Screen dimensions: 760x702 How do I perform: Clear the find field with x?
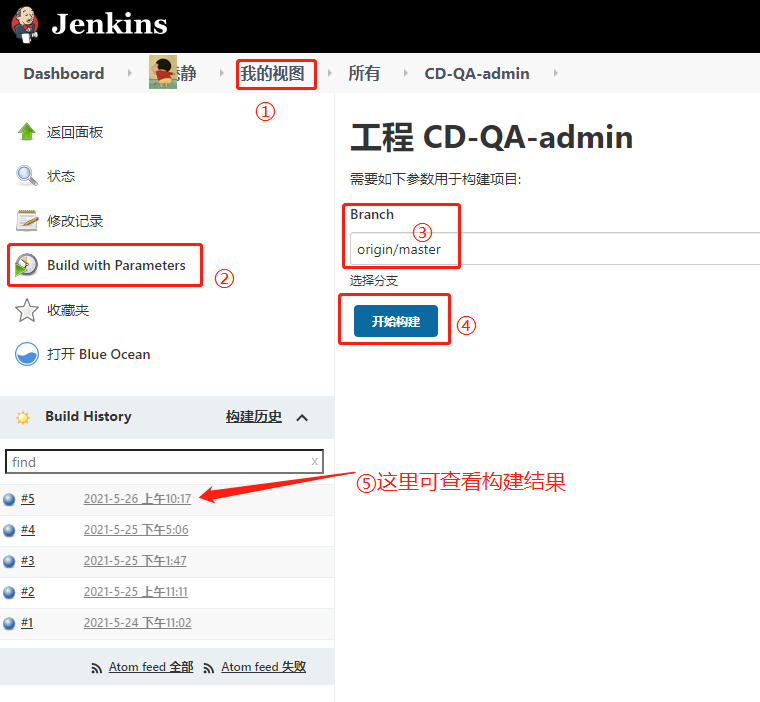click(315, 462)
